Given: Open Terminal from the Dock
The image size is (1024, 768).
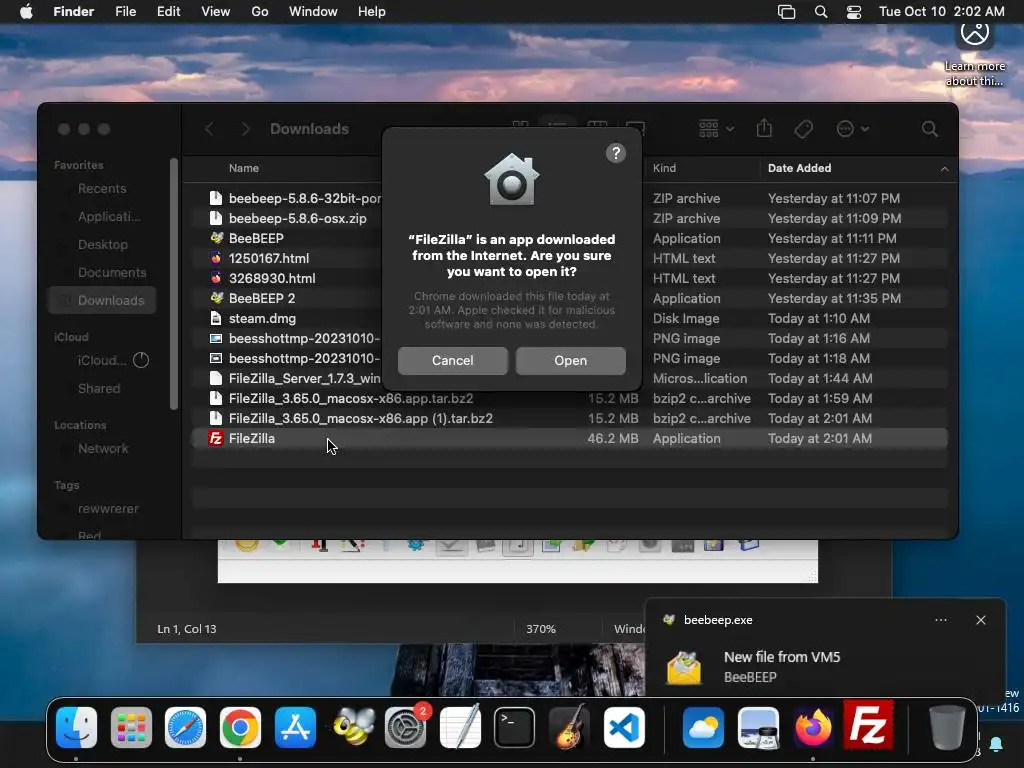Looking at the screenshot, I should pos(515,727).
